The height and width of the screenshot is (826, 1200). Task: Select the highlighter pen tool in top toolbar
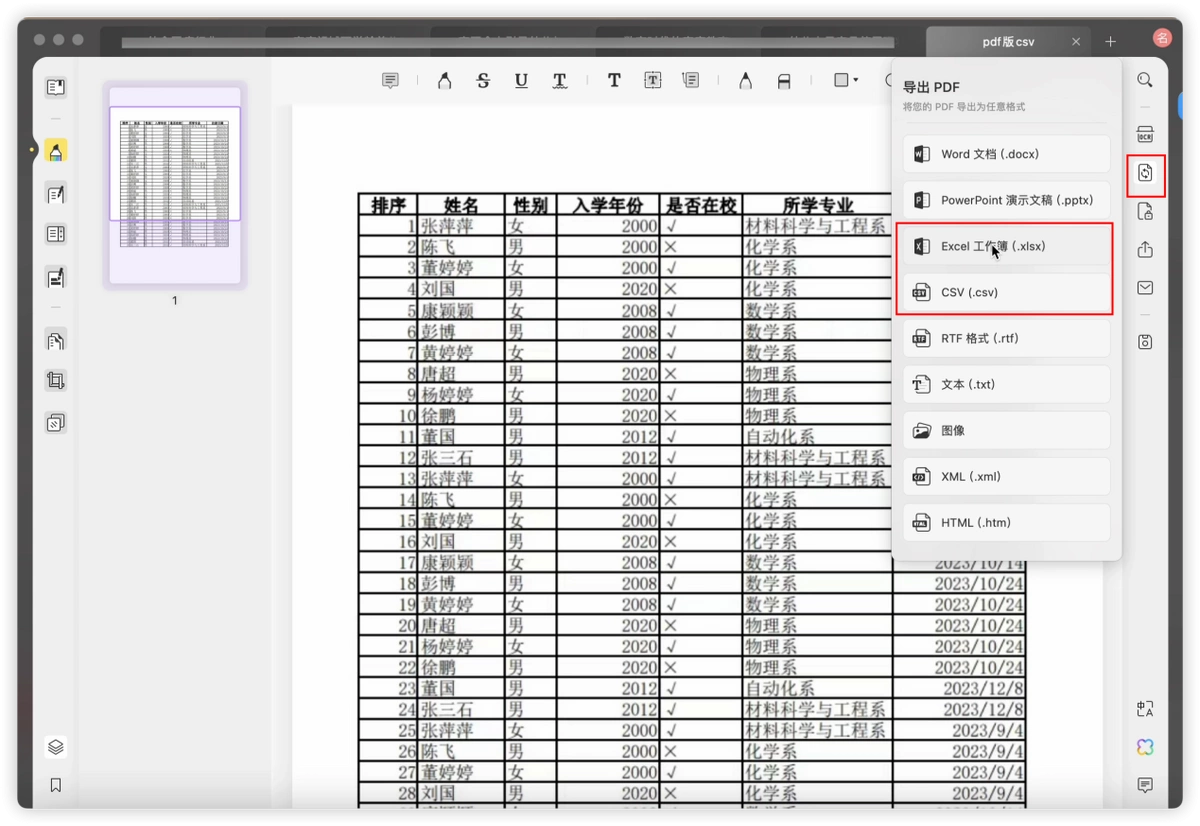445,81
